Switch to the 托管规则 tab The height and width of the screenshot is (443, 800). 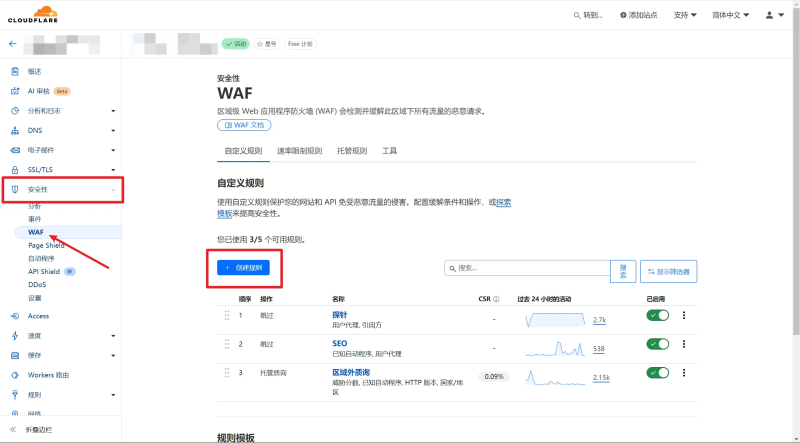click(x=352, y=151)
